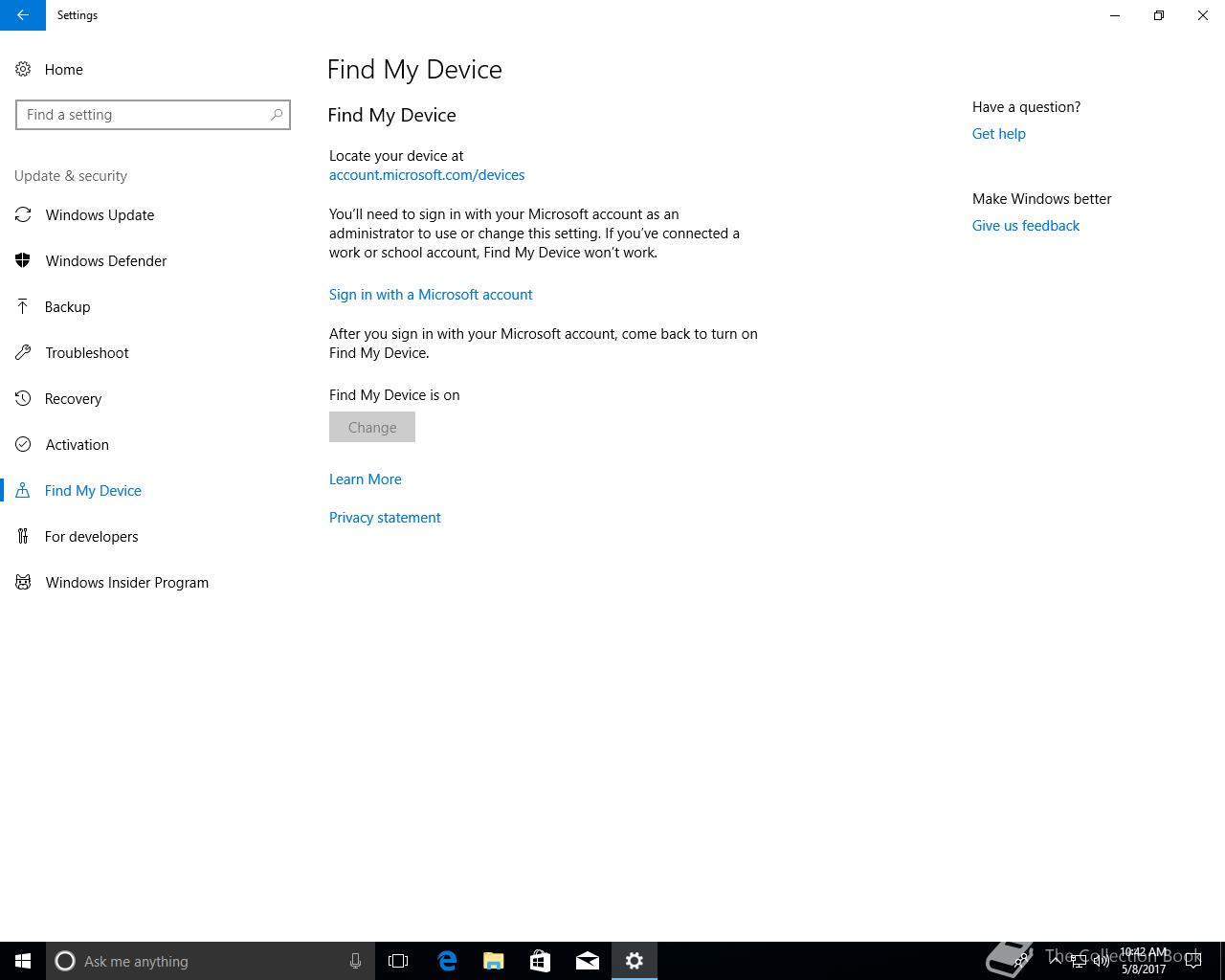Click Sign in with a Microsoft account

pyautogui.click(x=431, y=295)
